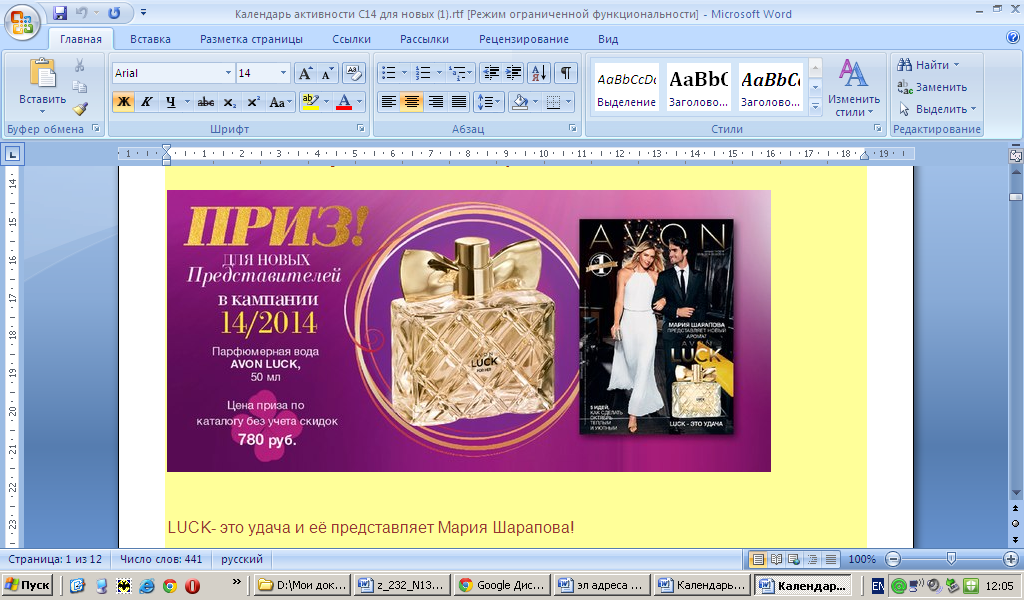
Task: Expand the bullets list dropdown arrow
Action: click(404, 73)
